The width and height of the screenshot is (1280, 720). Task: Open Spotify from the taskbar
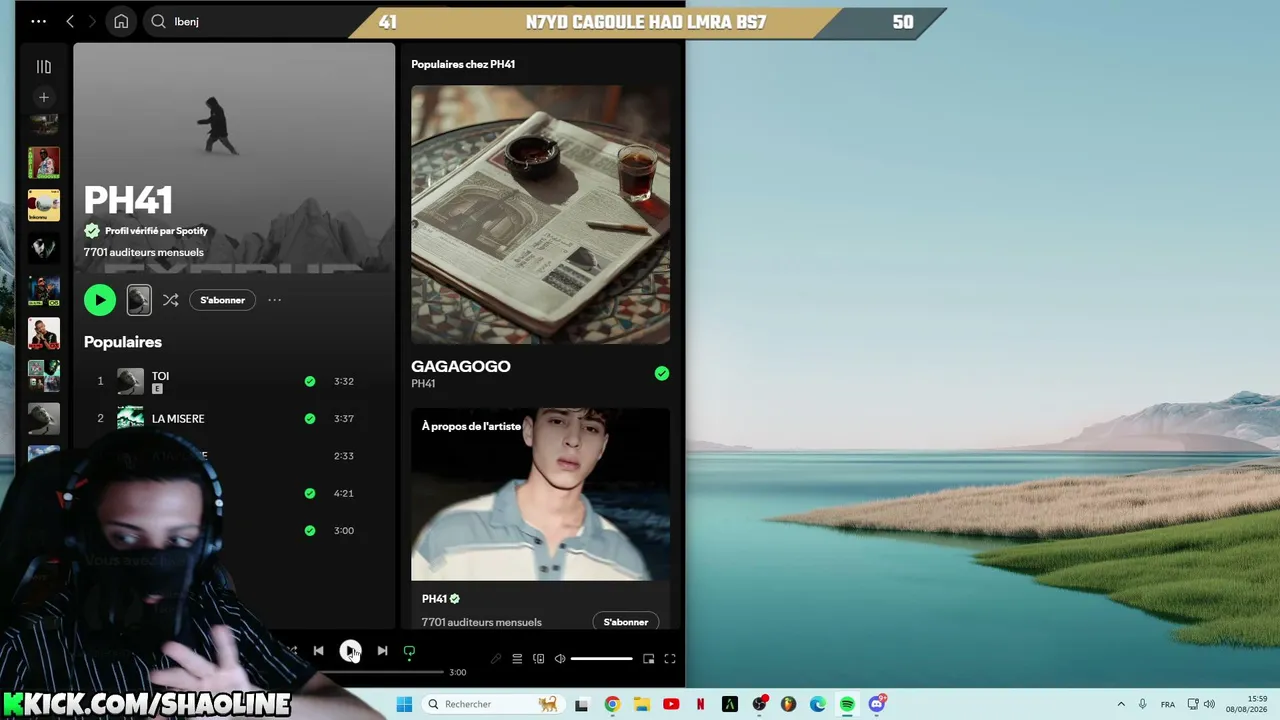tap(847, 704)
